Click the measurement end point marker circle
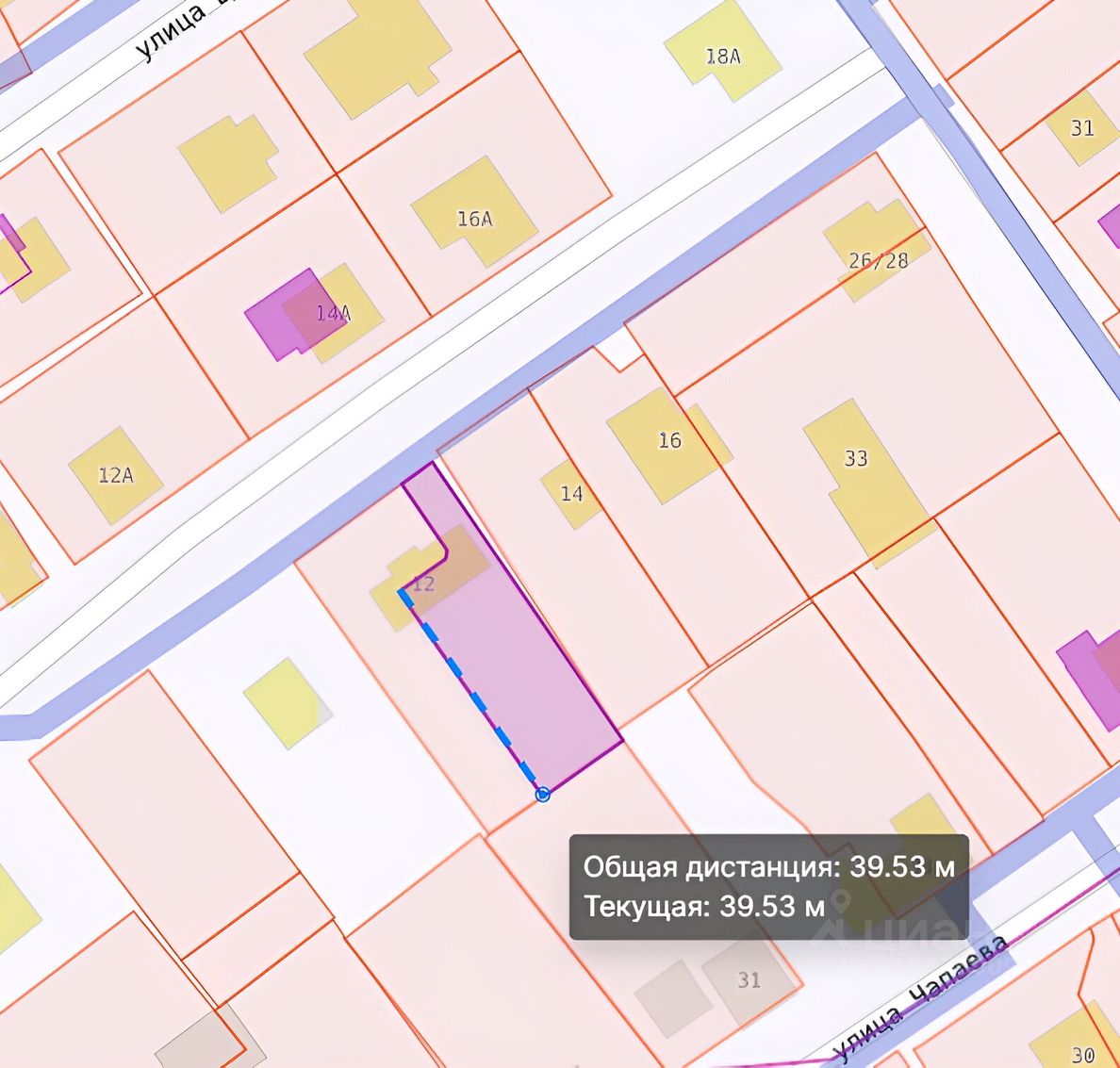This screenshot has height=1068, width=1120. (x=543, y=794)
